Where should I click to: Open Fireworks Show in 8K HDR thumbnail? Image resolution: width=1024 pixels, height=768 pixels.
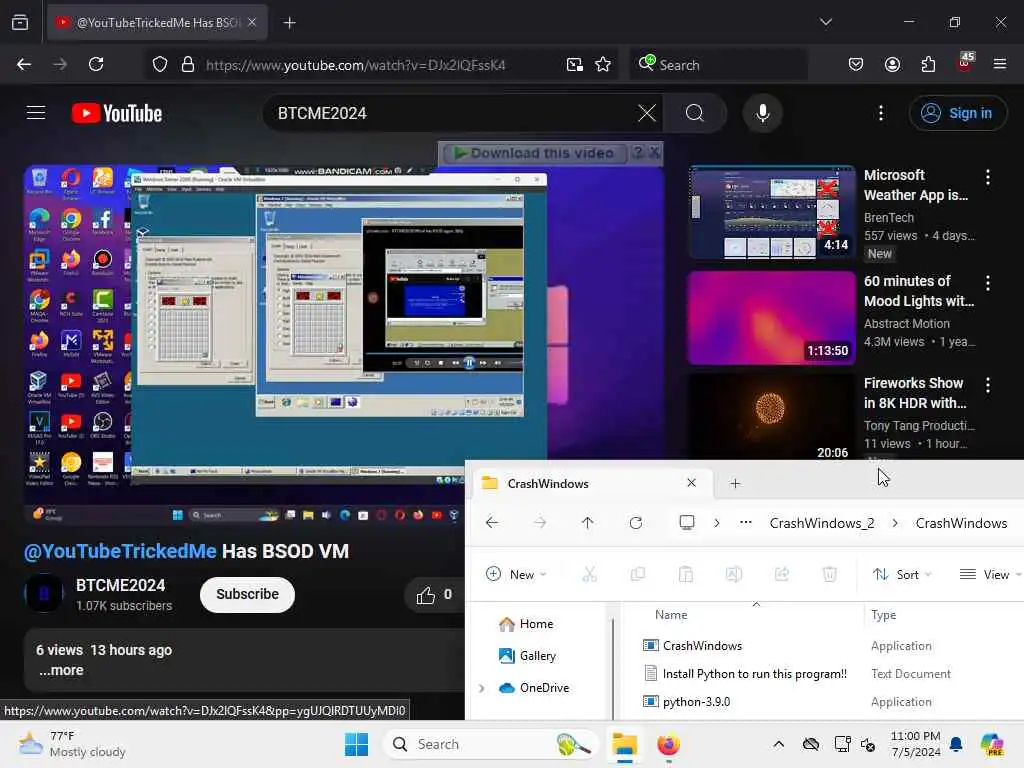(771, 416)
